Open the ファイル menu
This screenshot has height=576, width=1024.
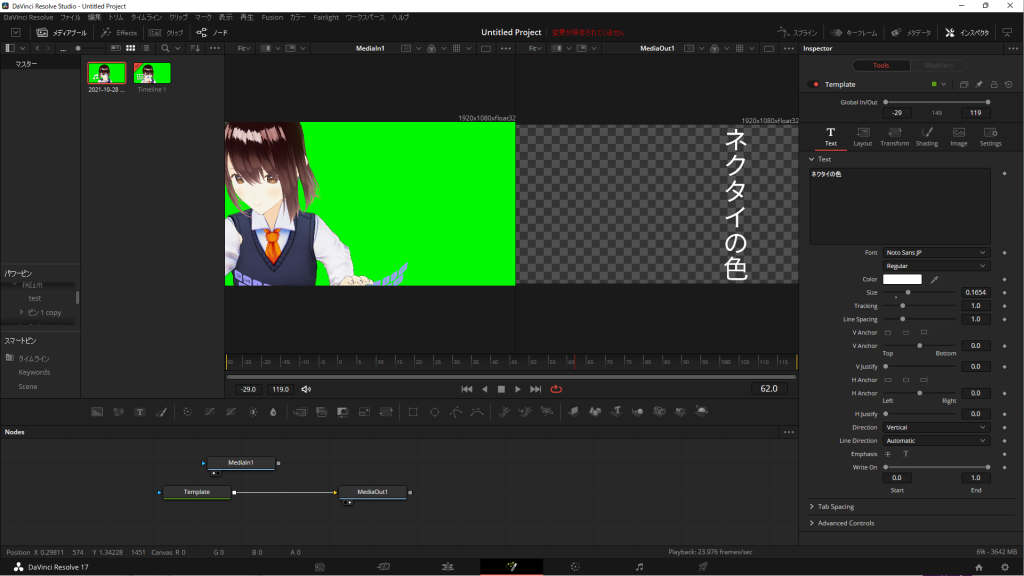(x=70, y=18)
